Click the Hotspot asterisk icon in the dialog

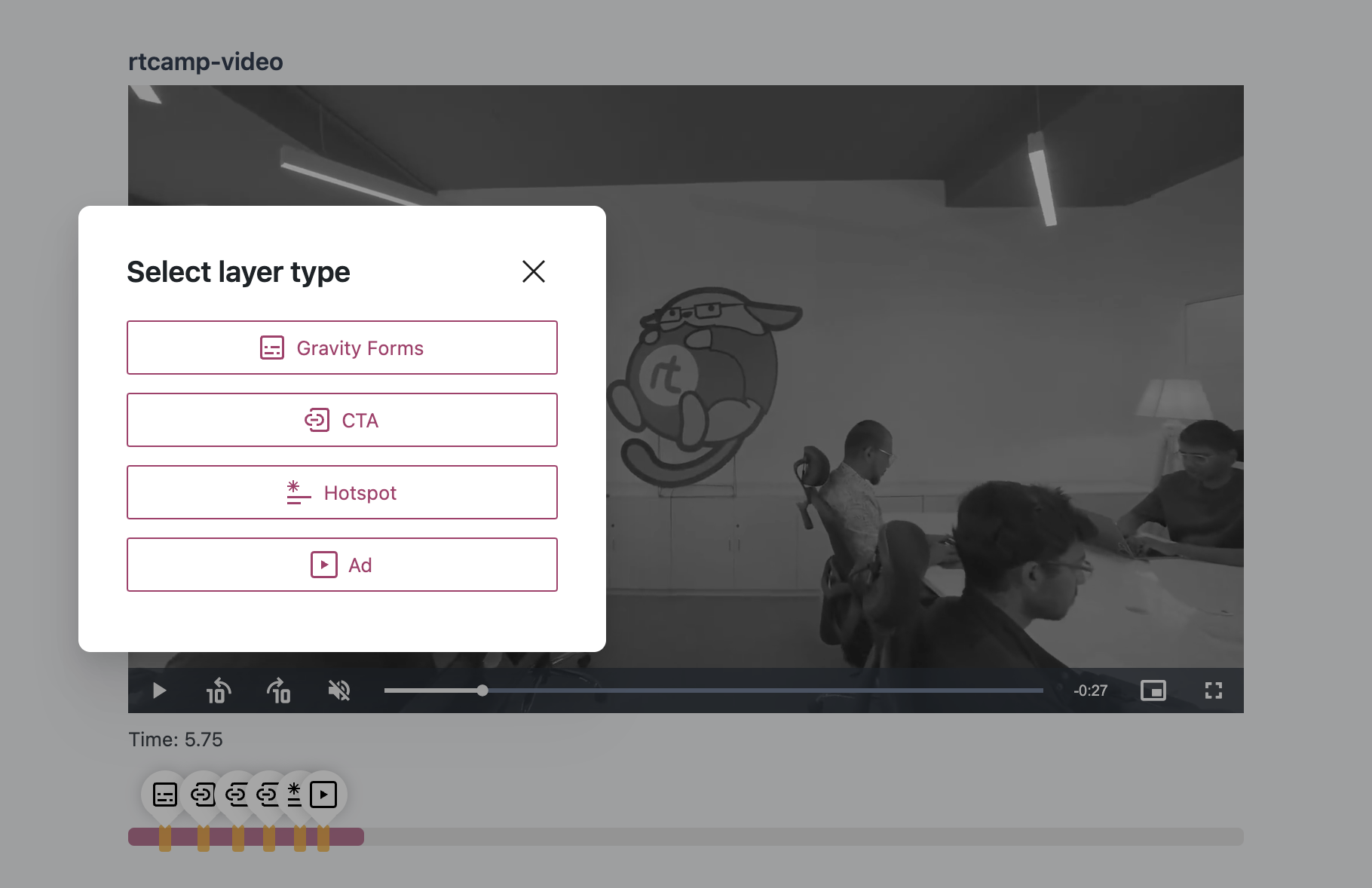pyautogui.click(x=297, y=492)
